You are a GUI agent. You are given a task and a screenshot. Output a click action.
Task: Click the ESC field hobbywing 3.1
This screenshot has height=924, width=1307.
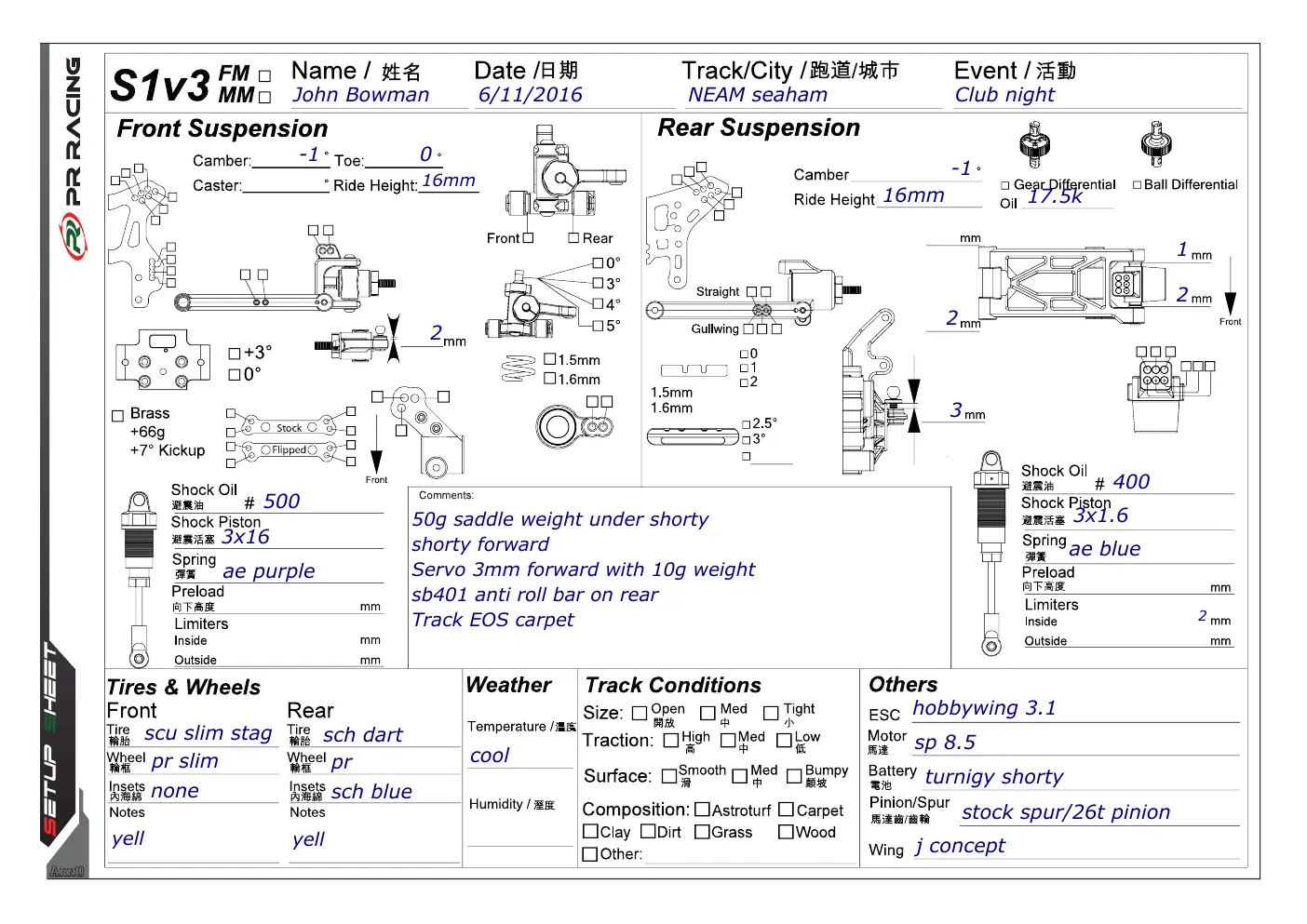1075,709
